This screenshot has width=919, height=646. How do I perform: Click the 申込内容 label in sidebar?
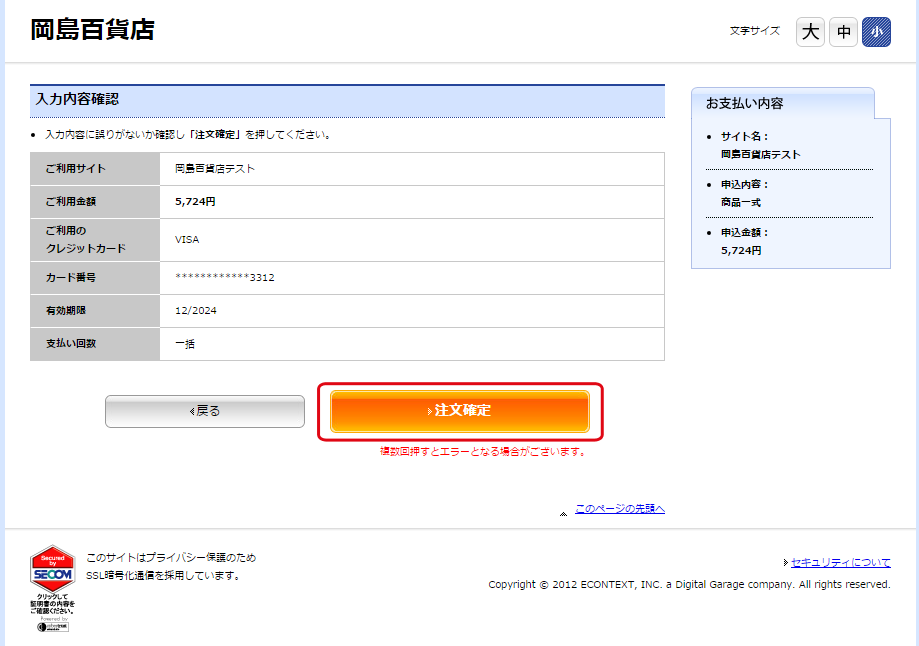pyautogui.click(x=744, y=185)
